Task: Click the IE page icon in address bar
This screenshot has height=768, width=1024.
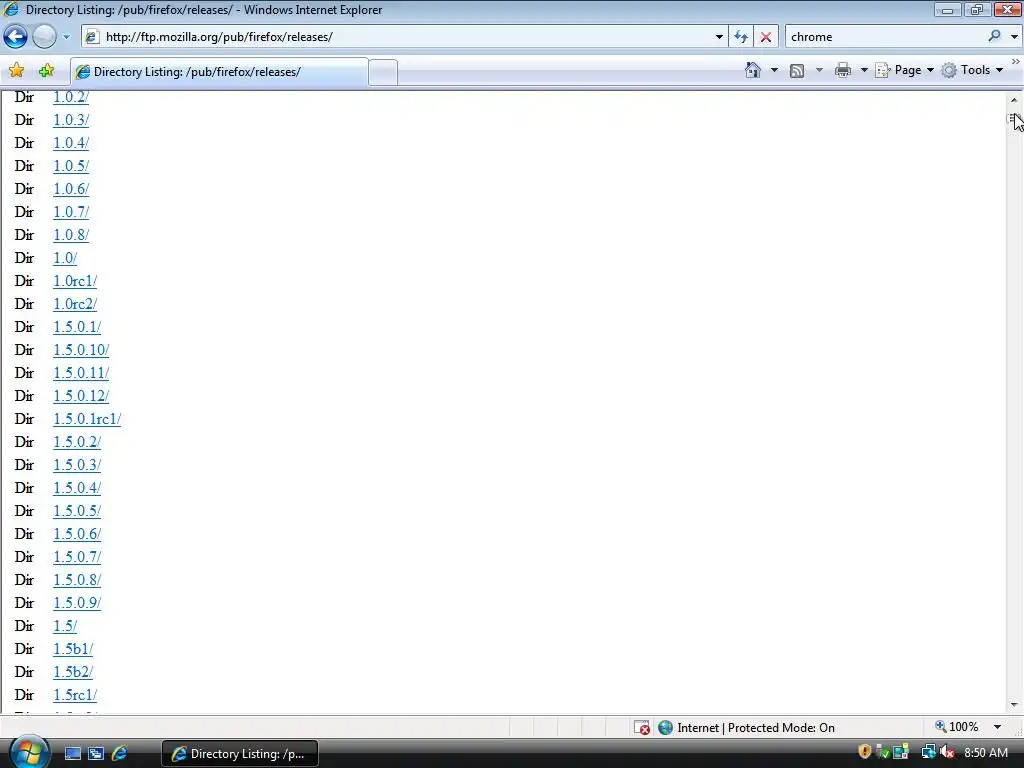Action: [x=92, y=37]
